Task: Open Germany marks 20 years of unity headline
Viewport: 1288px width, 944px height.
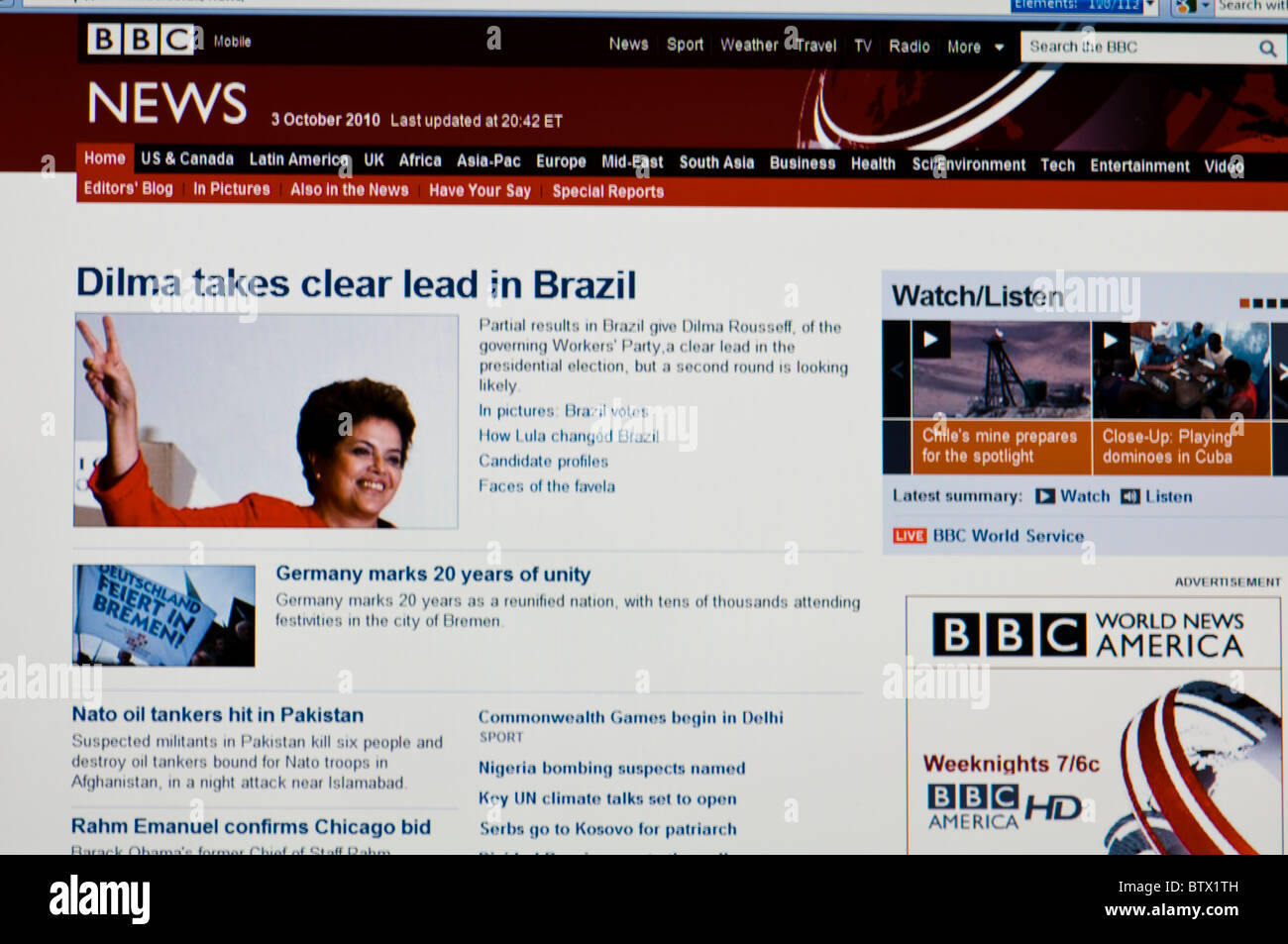Action: tap(433, 575)
